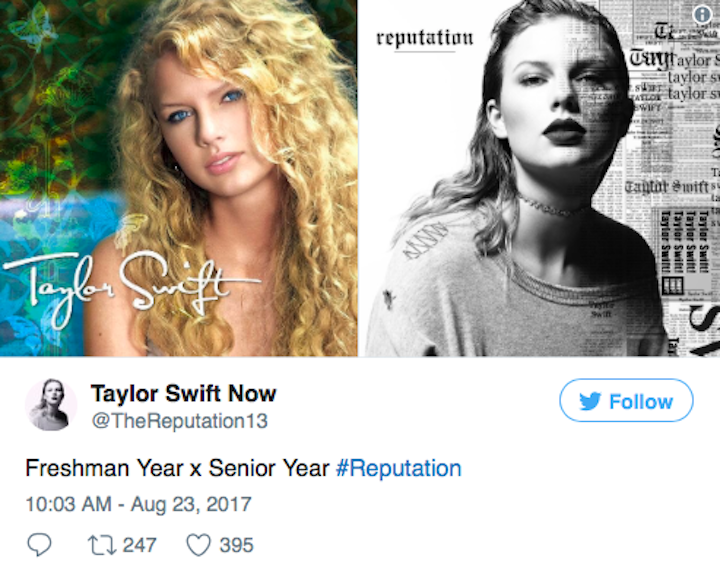Click the Follow button
The height and width of the screenshot is (577, 720).
[626, 401]
